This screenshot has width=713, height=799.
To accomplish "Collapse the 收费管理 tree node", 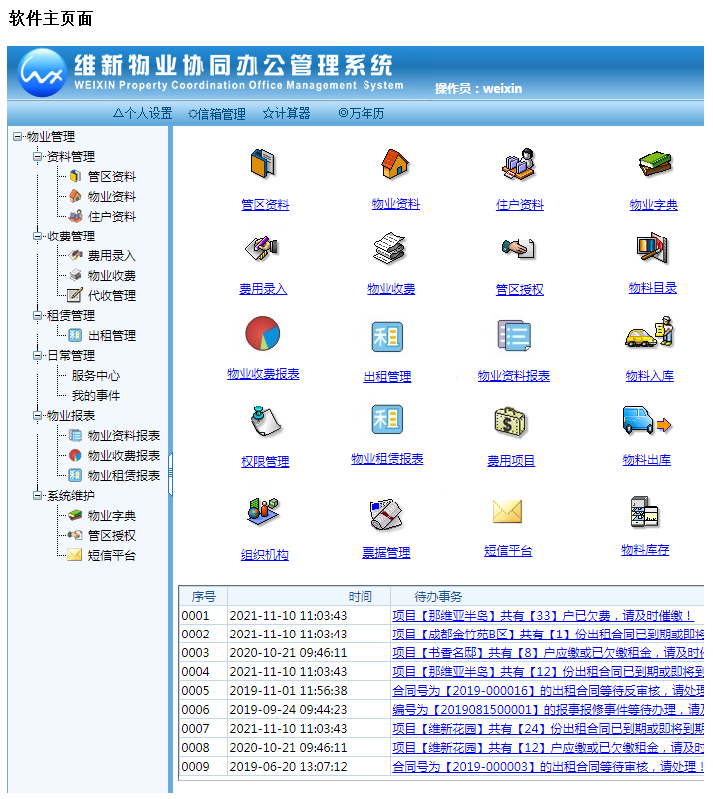I will tap(37, 237).
